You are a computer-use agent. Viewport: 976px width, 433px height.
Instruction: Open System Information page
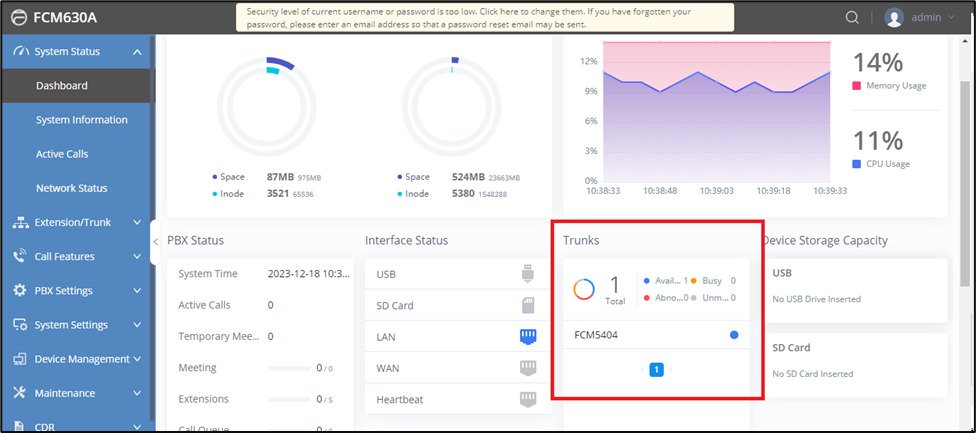tap(82, 119)
